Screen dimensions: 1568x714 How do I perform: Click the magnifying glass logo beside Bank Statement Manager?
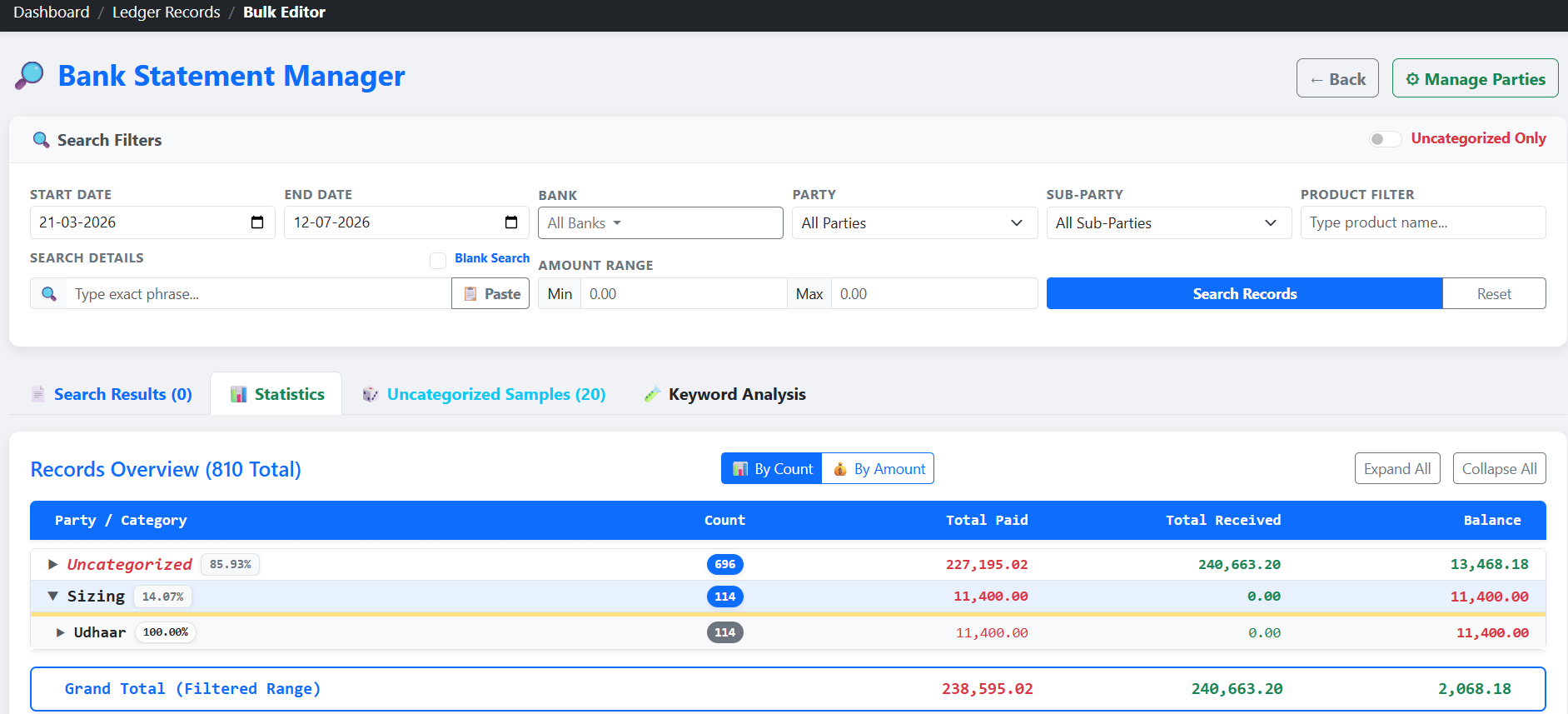click(x=29, y=76)
